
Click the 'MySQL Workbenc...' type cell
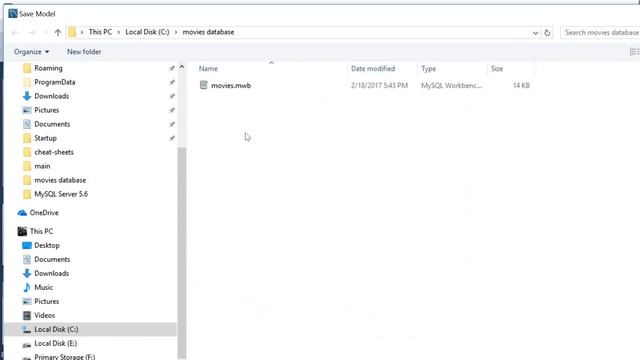pyautogui.click(x=451, y=85)
